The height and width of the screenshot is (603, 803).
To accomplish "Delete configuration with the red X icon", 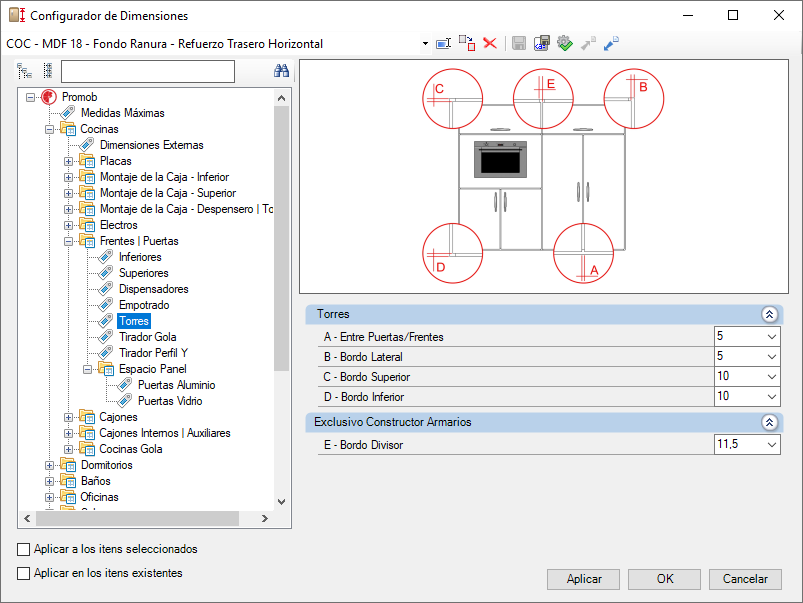I will click(x=490, y=43).
